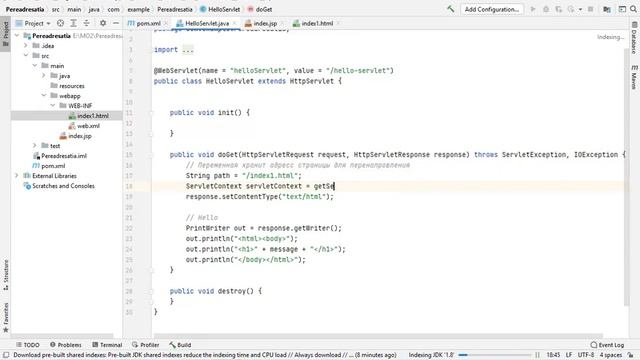Click the editor vertical scrollbar
Viewport: 640px width, 360px height.
(x=626, y=176)
